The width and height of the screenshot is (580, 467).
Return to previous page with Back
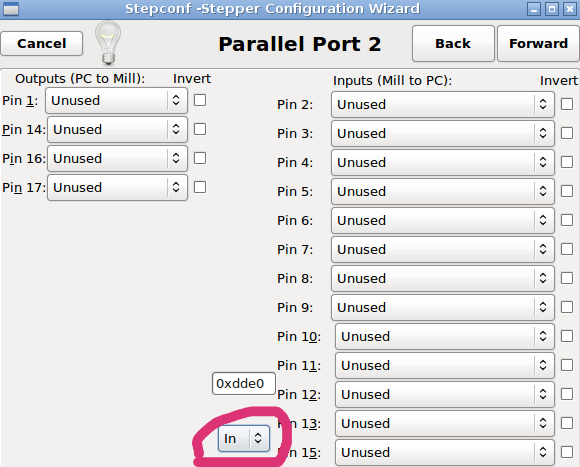coord(453,44)
